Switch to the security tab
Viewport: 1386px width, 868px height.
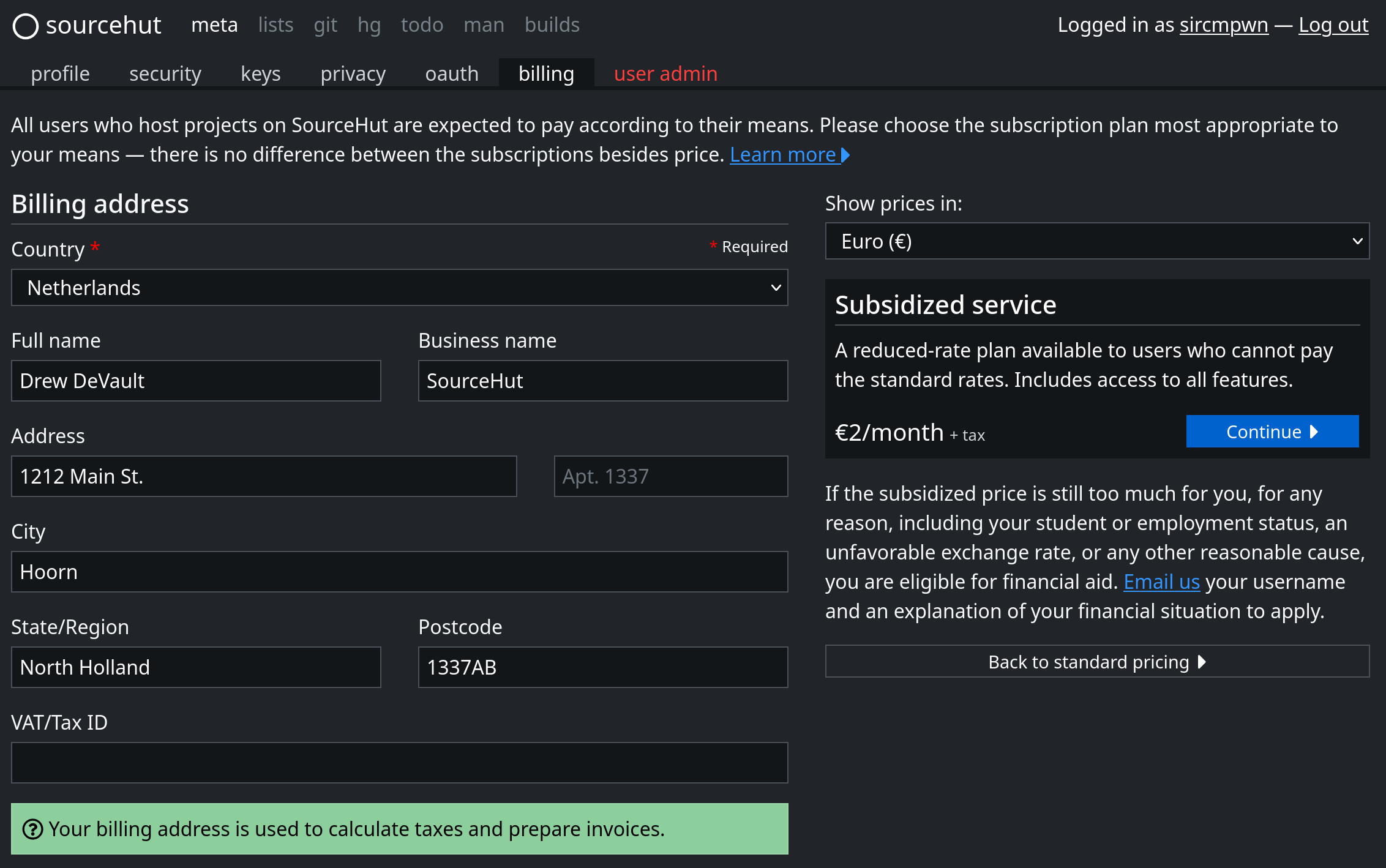point(165,74)
